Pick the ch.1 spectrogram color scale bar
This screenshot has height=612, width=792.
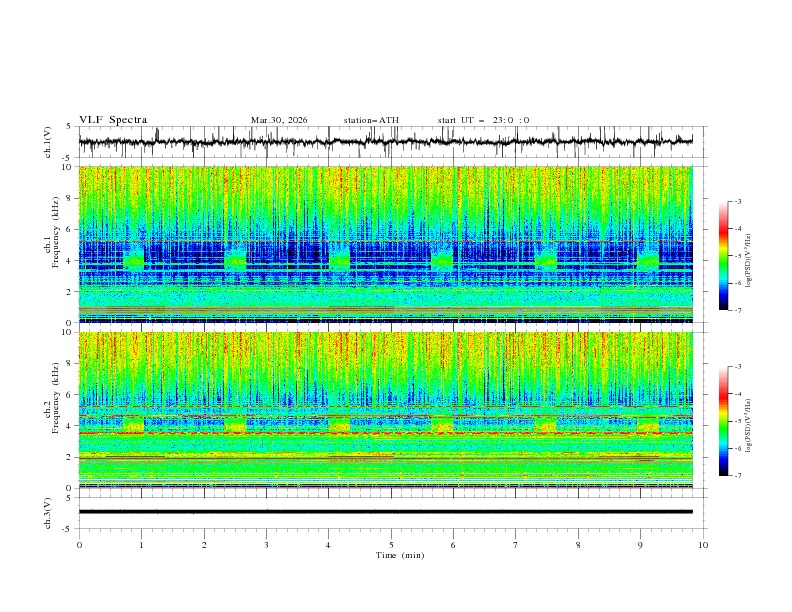click(x=723, y=256)
